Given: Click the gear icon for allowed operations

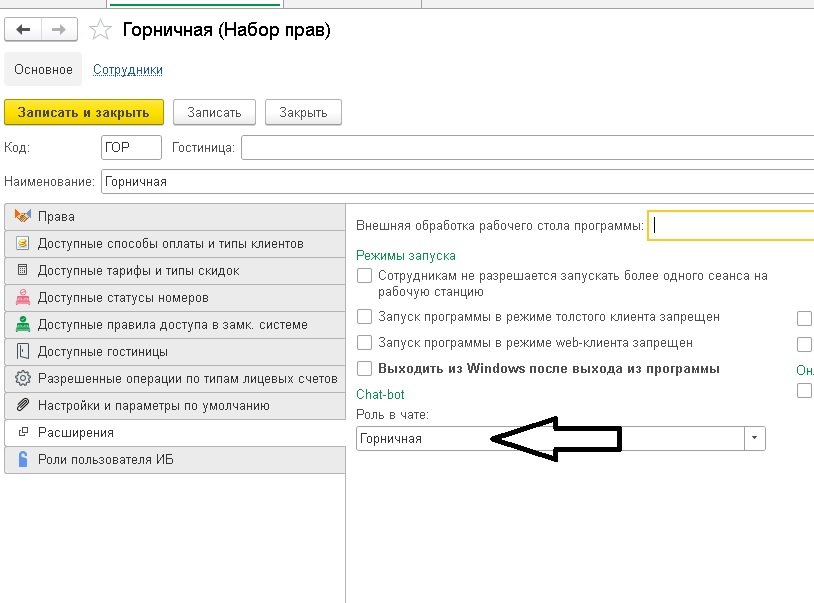Looking at the screenshot, I should (22, 379).
